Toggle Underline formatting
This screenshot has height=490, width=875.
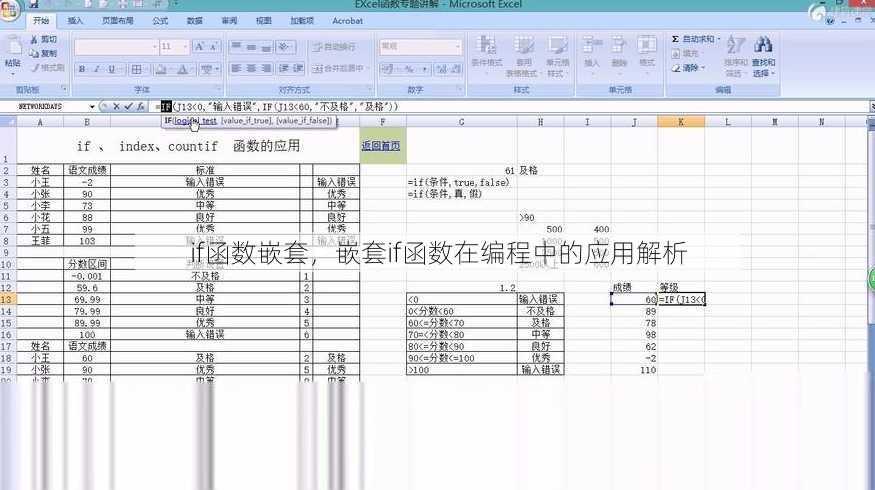click(x=112, y=69)
